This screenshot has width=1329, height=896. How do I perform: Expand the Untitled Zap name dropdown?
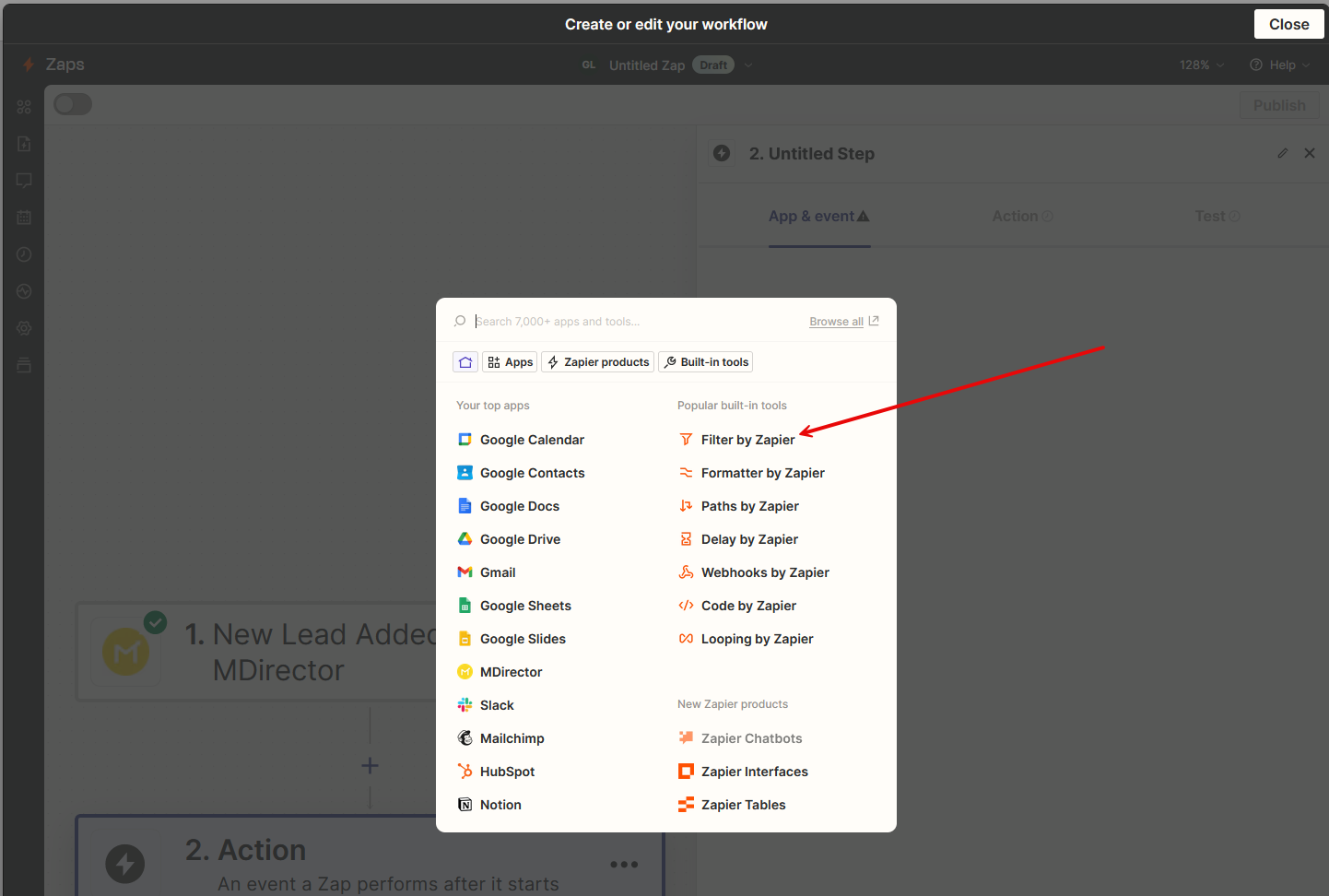click(x=748, y=65)
